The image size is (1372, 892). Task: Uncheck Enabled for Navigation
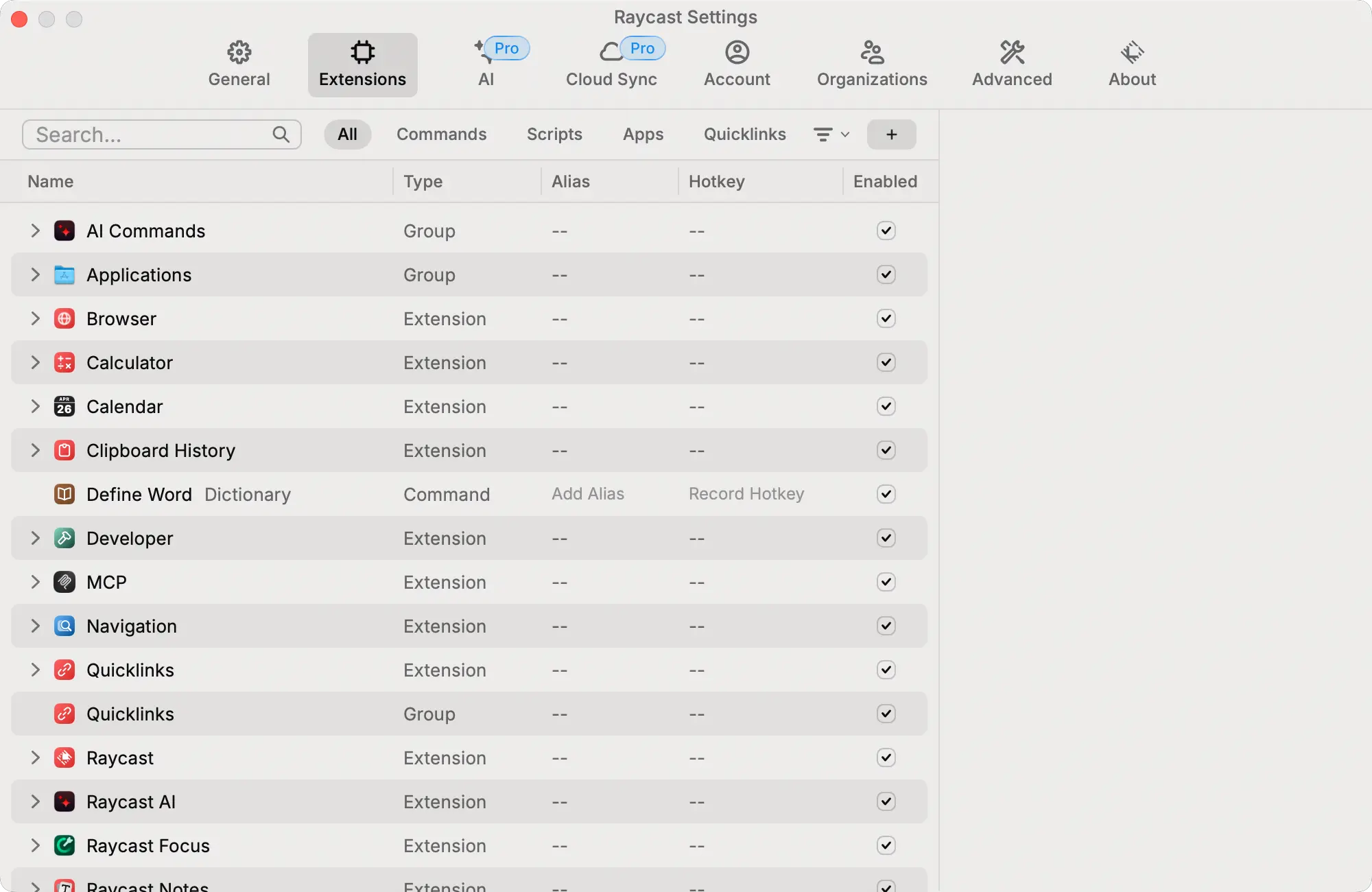tap(886, 626)
